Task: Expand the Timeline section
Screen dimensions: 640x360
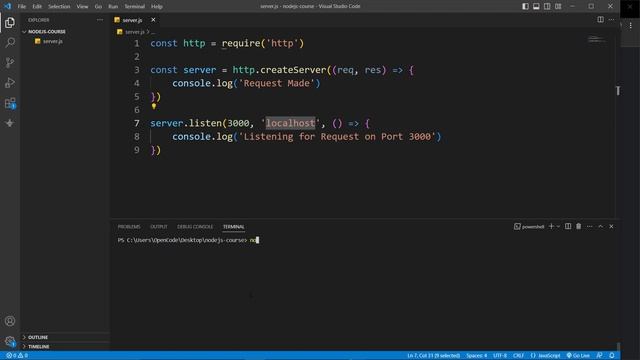Action: pyautogui.click(x=65, y=347)
